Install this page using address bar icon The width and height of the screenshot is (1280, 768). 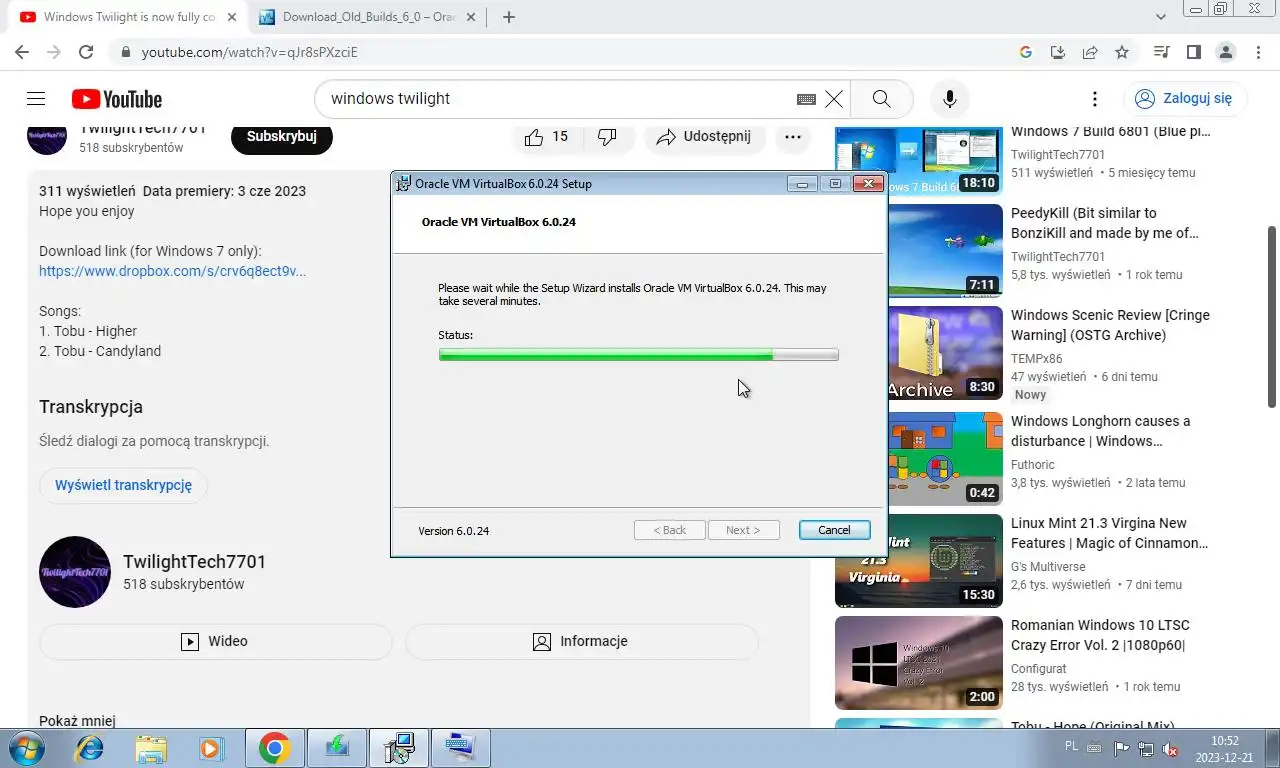click(x=1058, y=52)
